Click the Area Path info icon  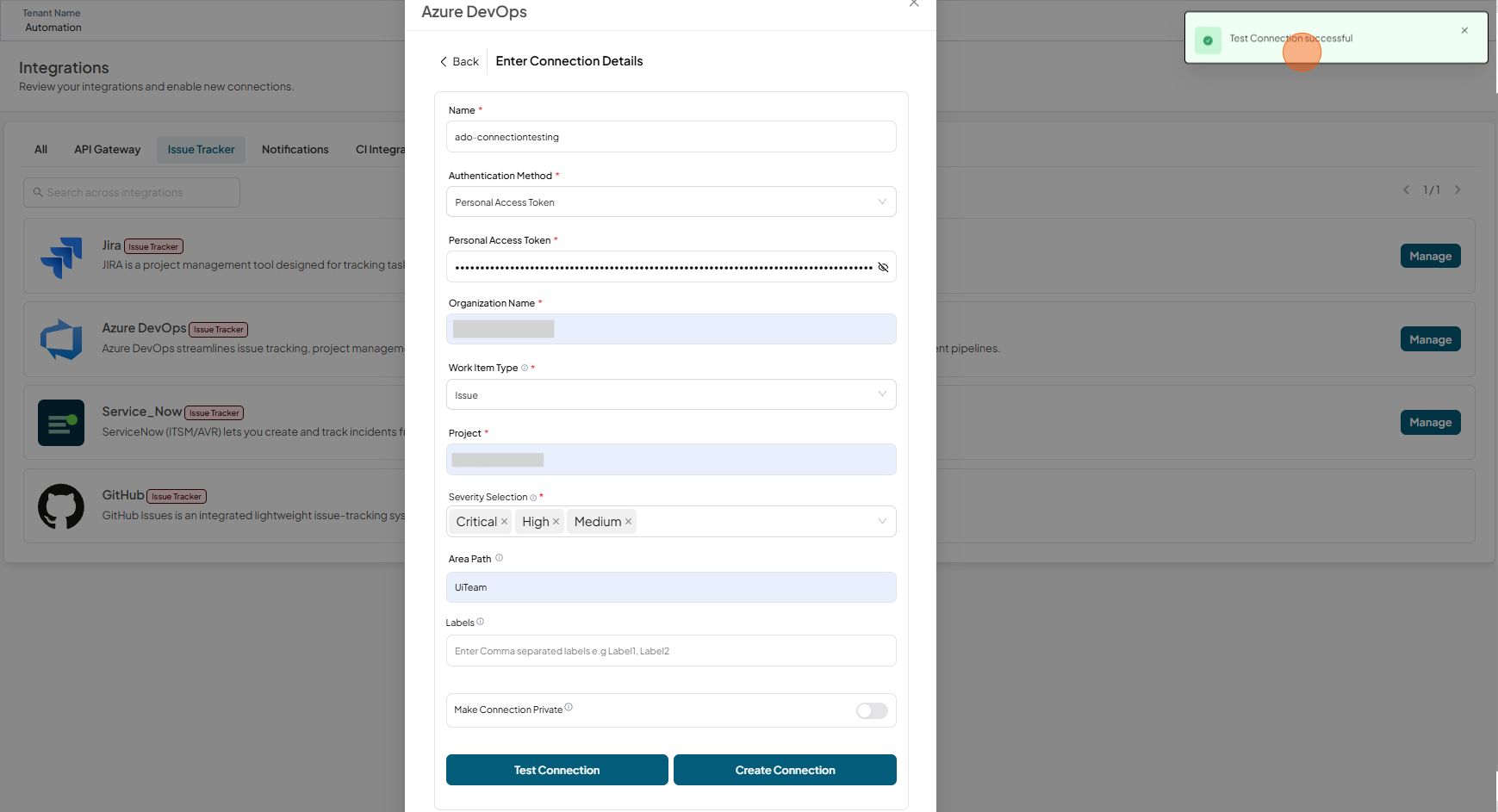click(500, 558)
